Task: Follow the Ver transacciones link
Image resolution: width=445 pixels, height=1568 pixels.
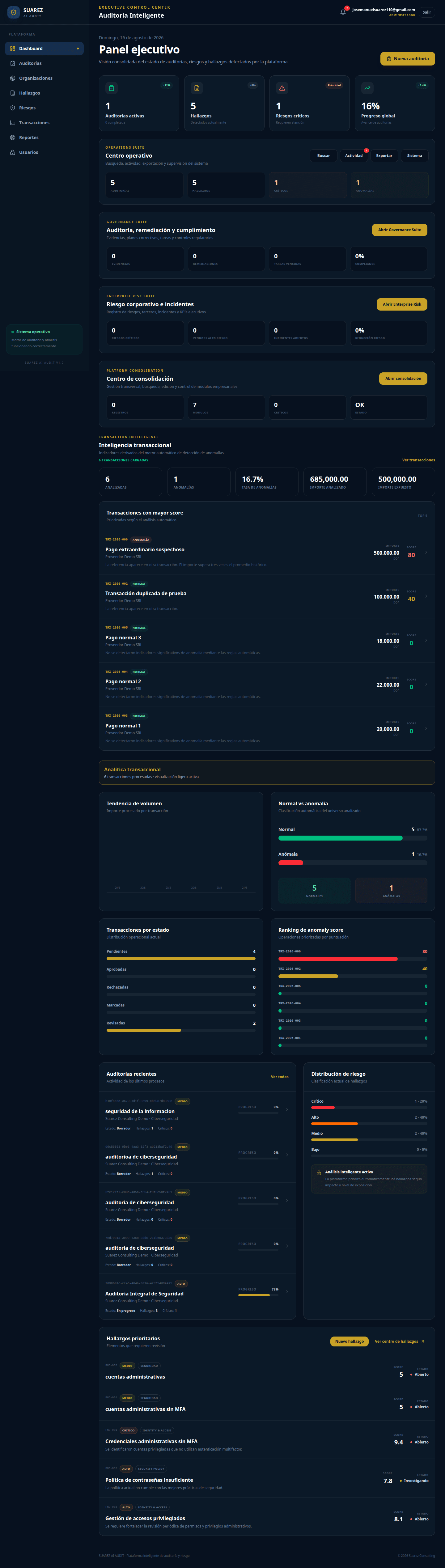Action: pos(418,460)
